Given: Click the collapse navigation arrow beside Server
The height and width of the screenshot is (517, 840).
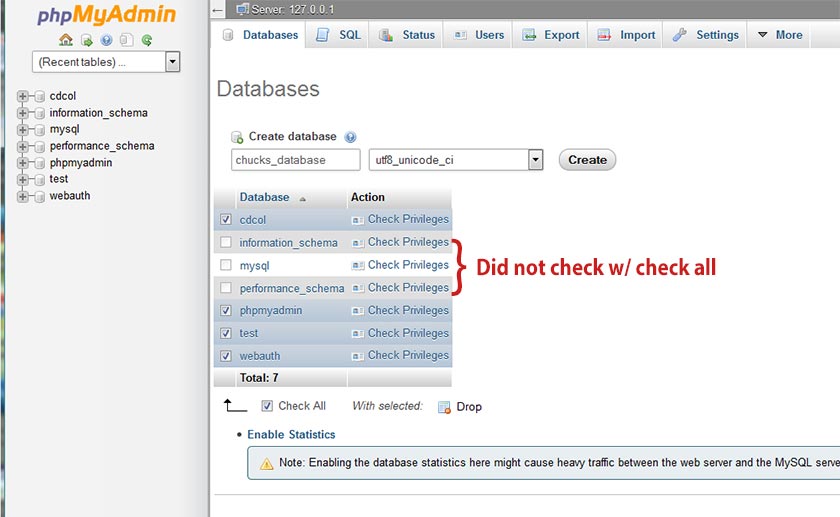Looking at the screenshot, I should [x=217, y=10].
